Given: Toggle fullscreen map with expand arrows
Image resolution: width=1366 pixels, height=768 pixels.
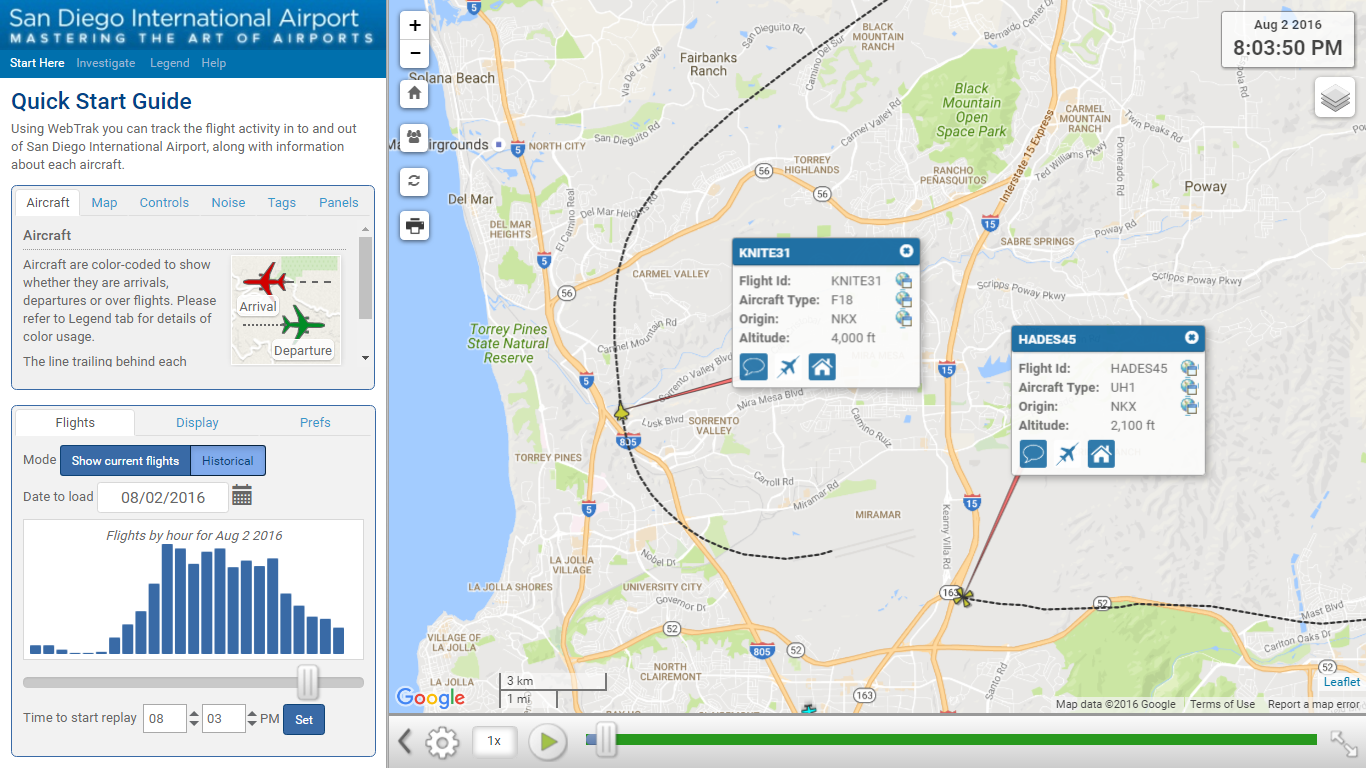Looking at the screenshot, I should pyautogui.click(x=1343, y=742).
